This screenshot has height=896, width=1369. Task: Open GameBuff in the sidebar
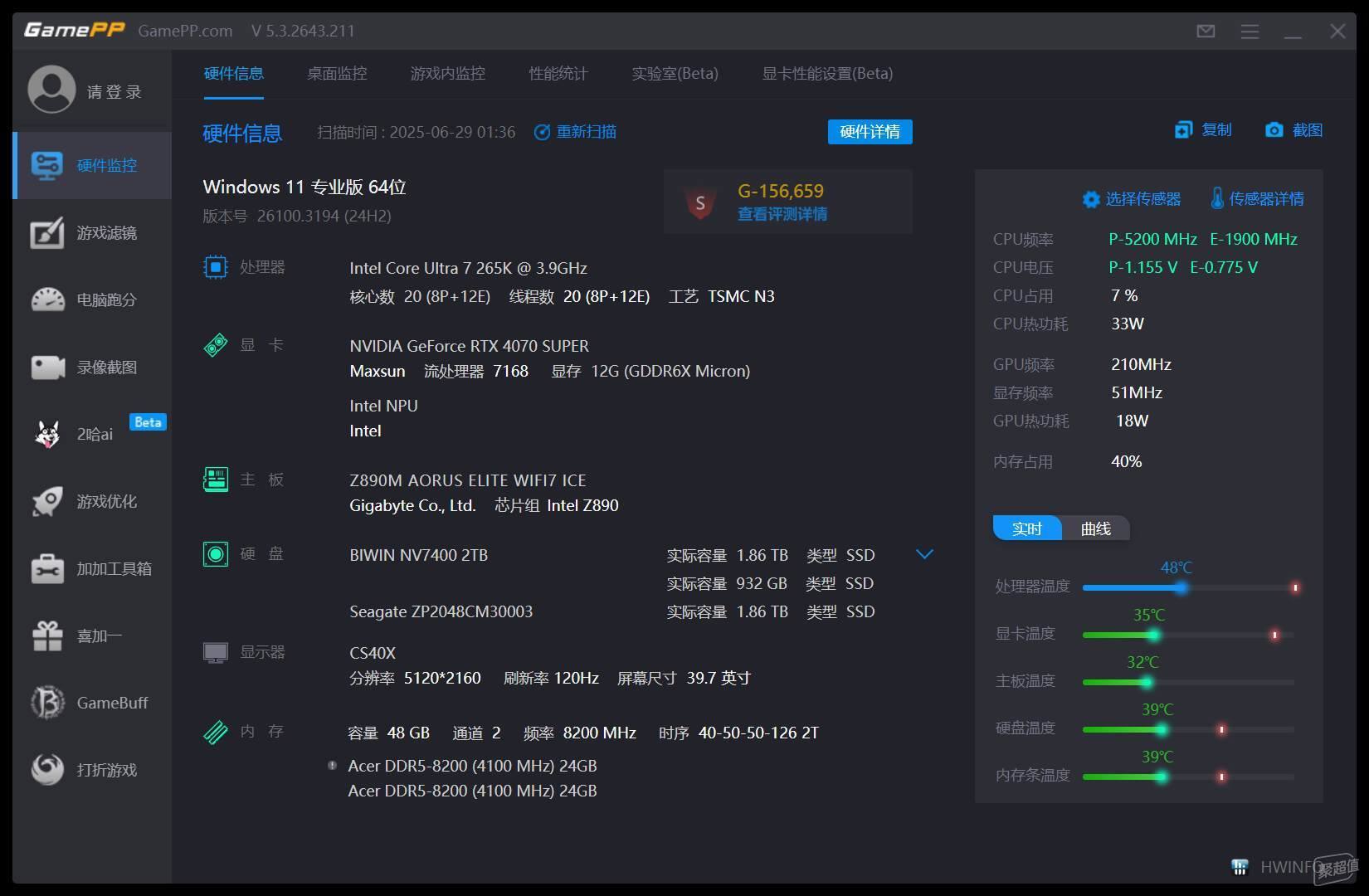[x=92, y=703]
